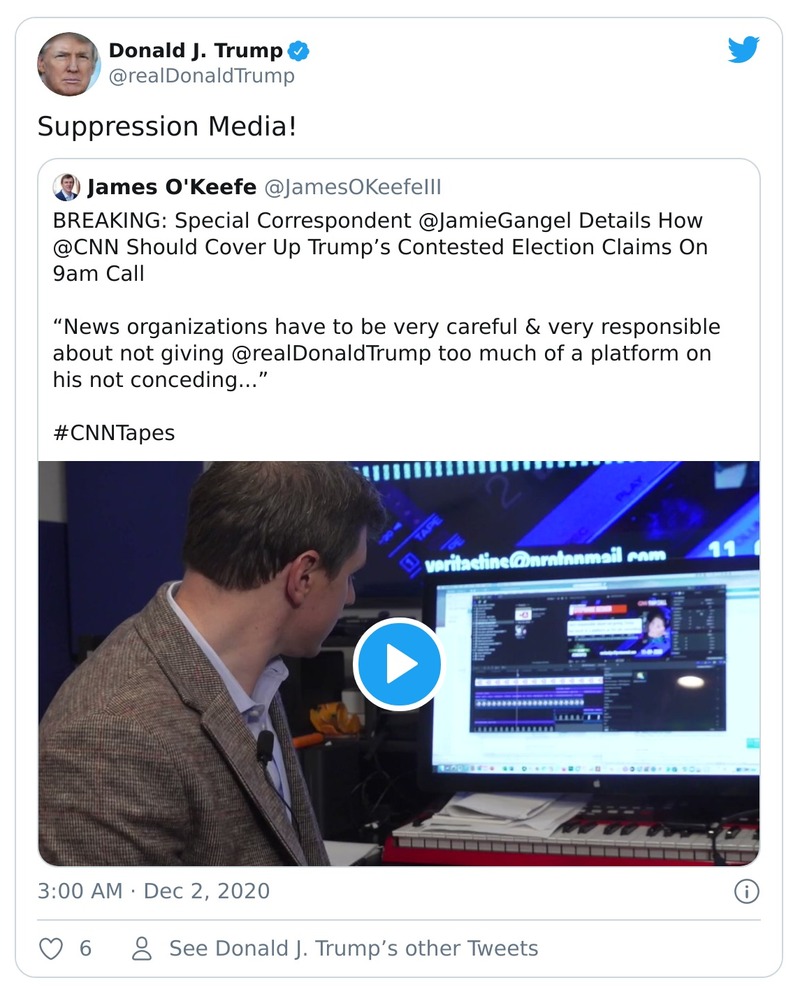Click James O'Keefe's small profile avatar
This screenshot has width=800, height=1001.
(67, 187)
